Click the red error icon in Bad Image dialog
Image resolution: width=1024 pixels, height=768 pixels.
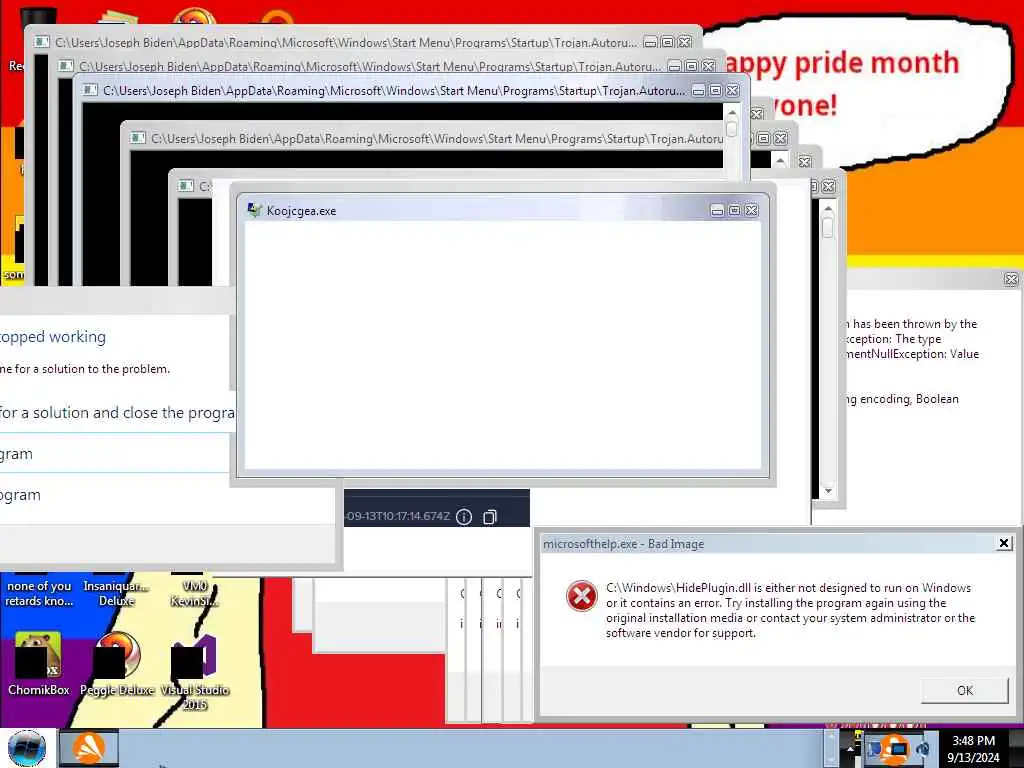tap(581, 596)
